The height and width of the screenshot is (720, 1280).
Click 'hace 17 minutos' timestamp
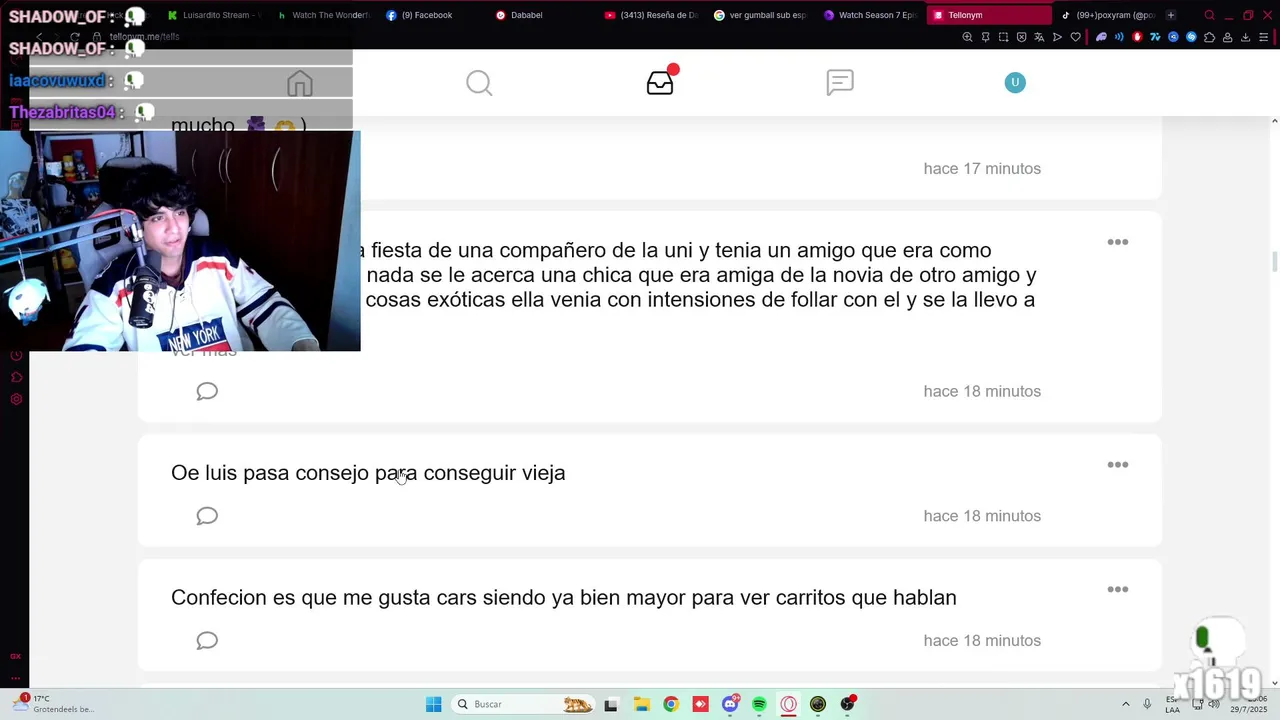[982, 169]
